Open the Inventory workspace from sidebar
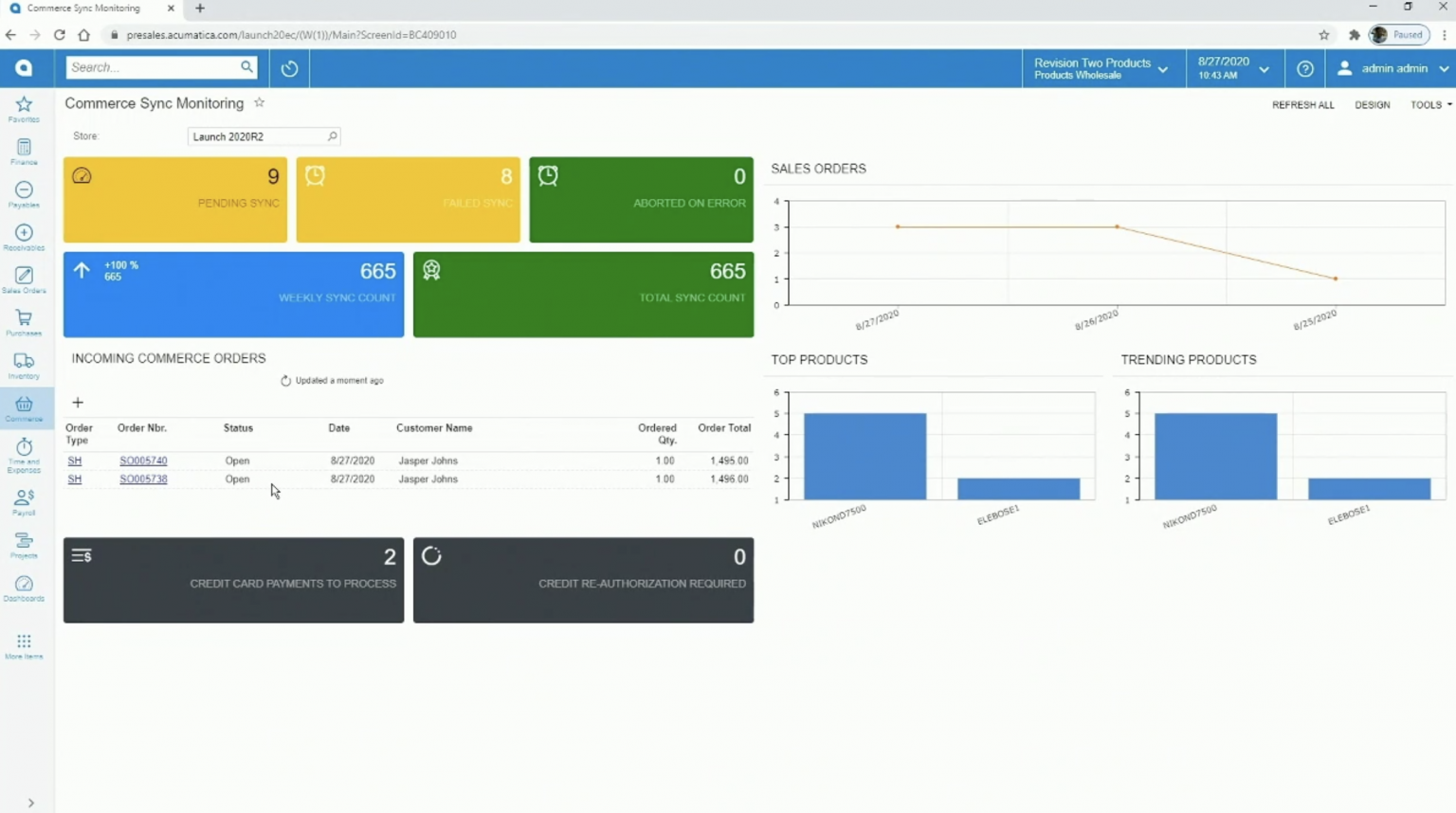Screen dimensions: 1456x813 [x=24, y=364]
